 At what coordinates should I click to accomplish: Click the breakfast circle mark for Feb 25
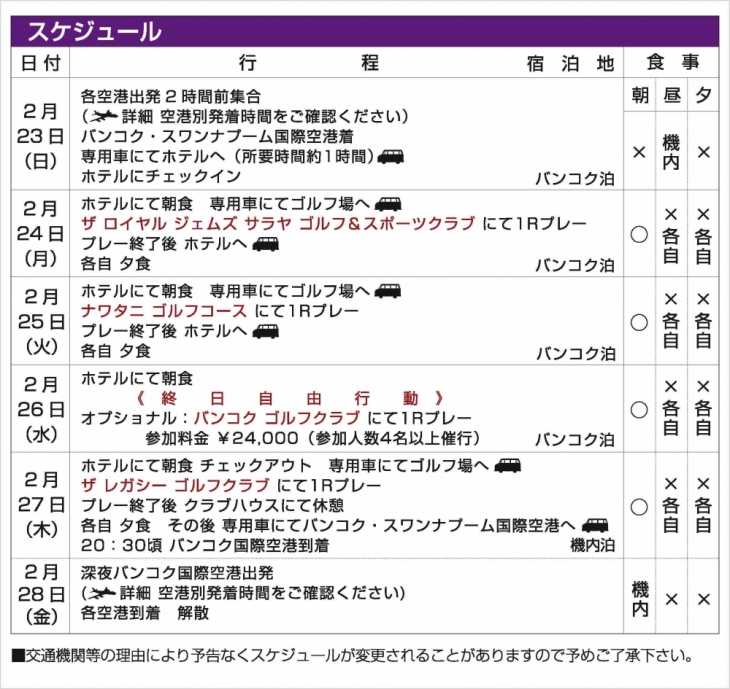pyautogui.click(x=639, y=322)
